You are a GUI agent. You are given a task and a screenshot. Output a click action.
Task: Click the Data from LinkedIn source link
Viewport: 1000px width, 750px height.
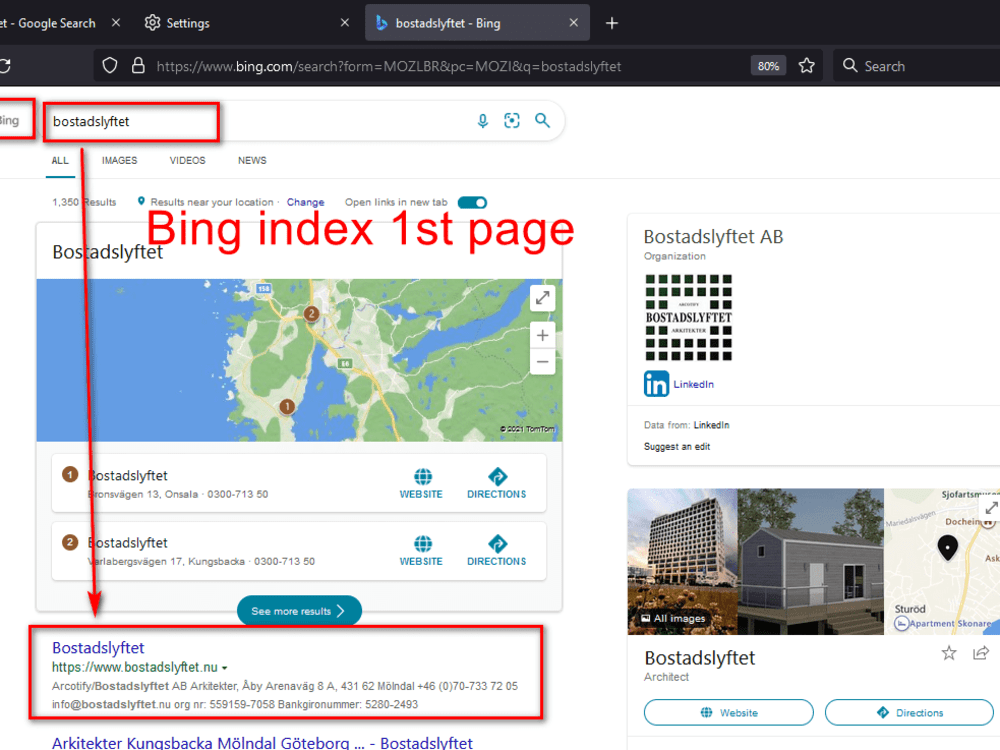point(711,425)
